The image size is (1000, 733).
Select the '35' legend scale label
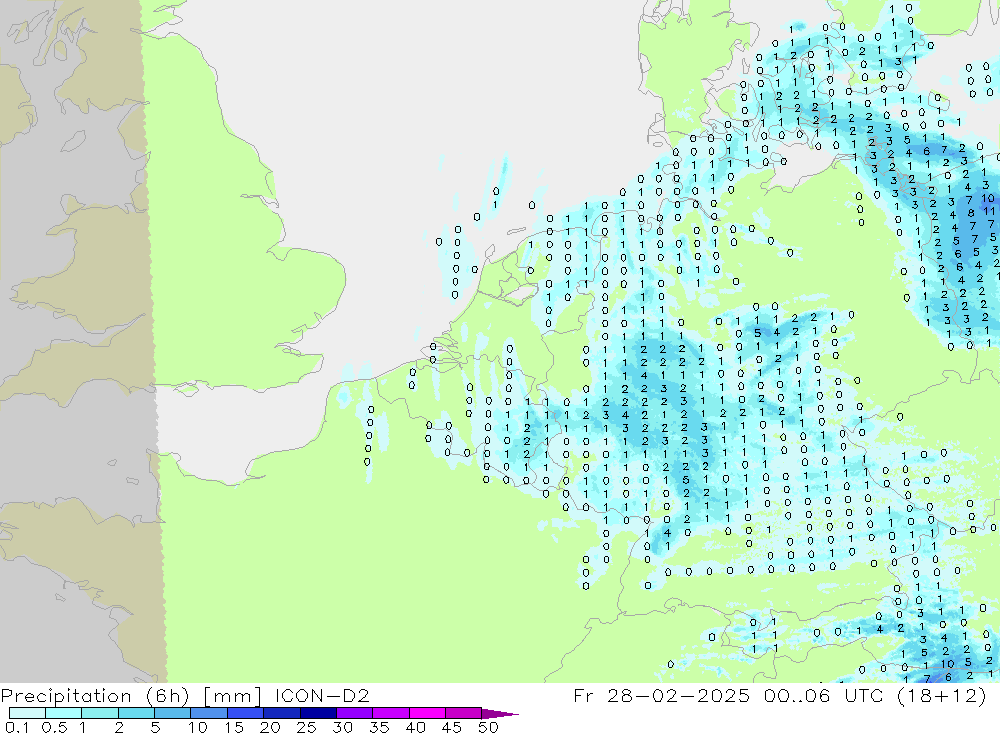(x=379, y=727)
